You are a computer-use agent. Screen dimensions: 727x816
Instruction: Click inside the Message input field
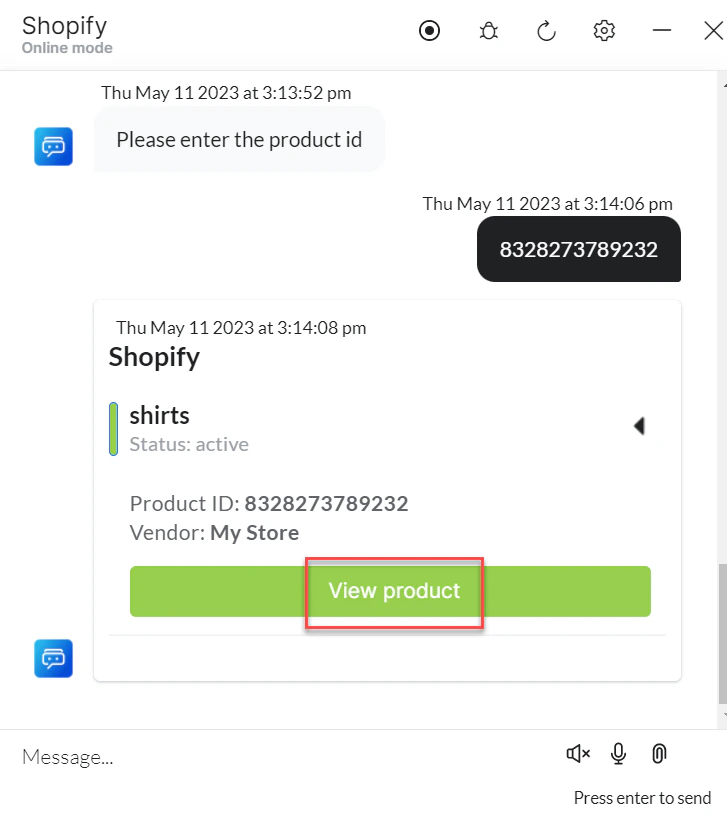tap(200, 757)
